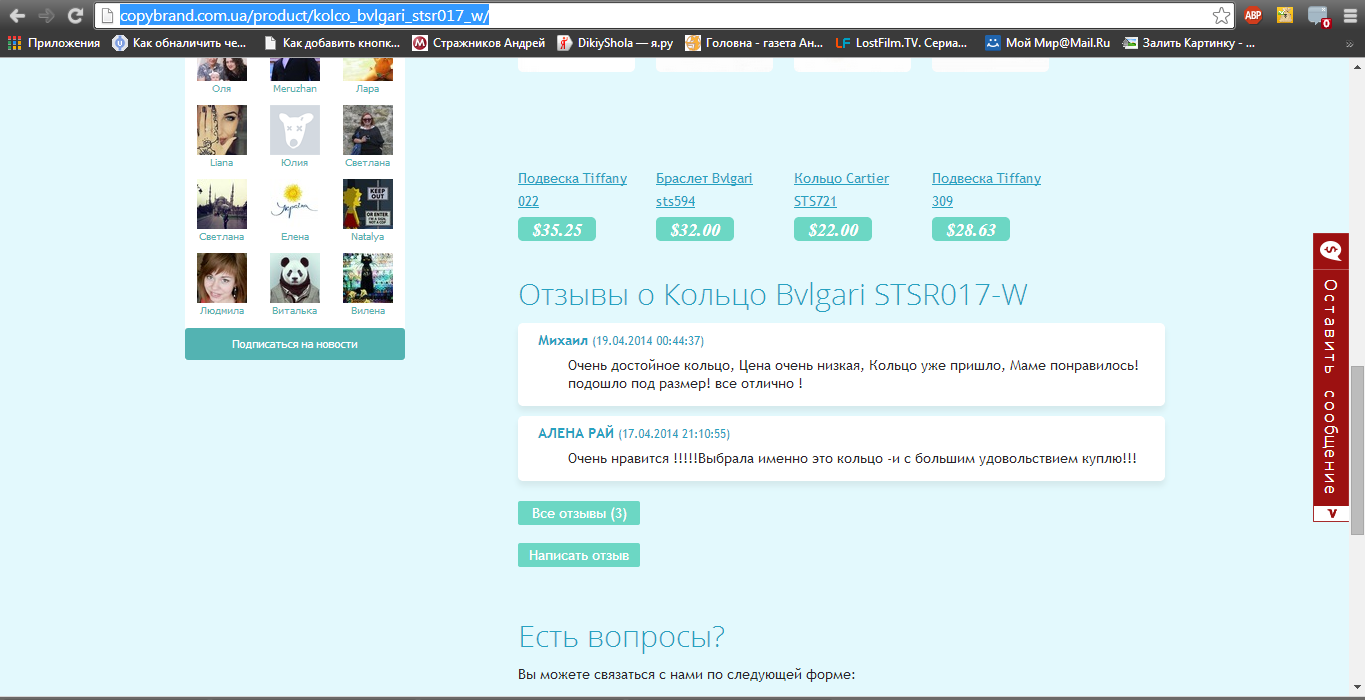Open Юлия's dog placeholder avatar
The width and height of the screenshot is (1365, 700).
pyautogui.click(x=295, y=130)
